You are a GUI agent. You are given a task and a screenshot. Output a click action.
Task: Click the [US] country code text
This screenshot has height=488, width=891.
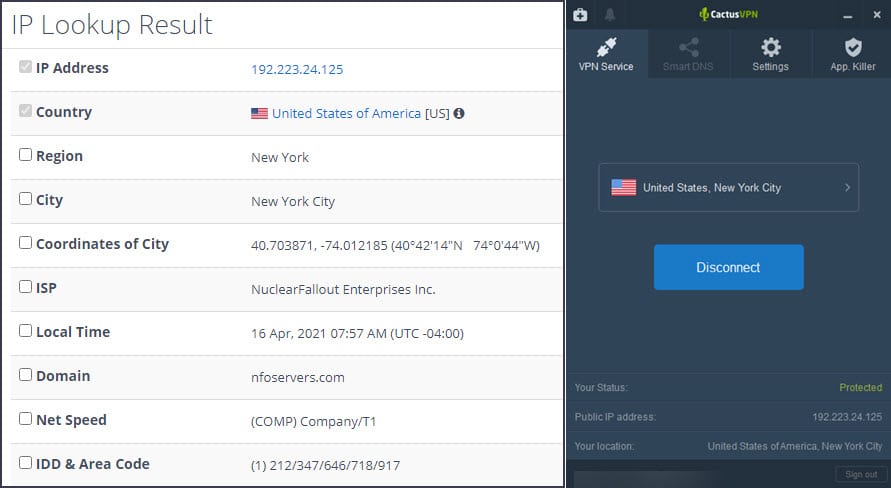(437, 114)
